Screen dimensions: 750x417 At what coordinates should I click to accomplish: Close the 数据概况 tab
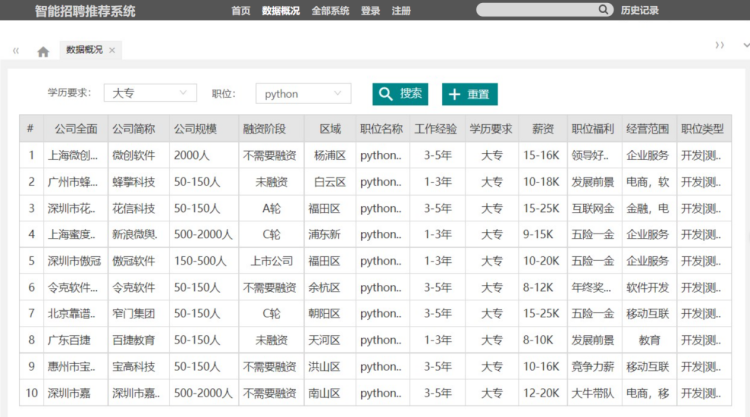point(112,50)
